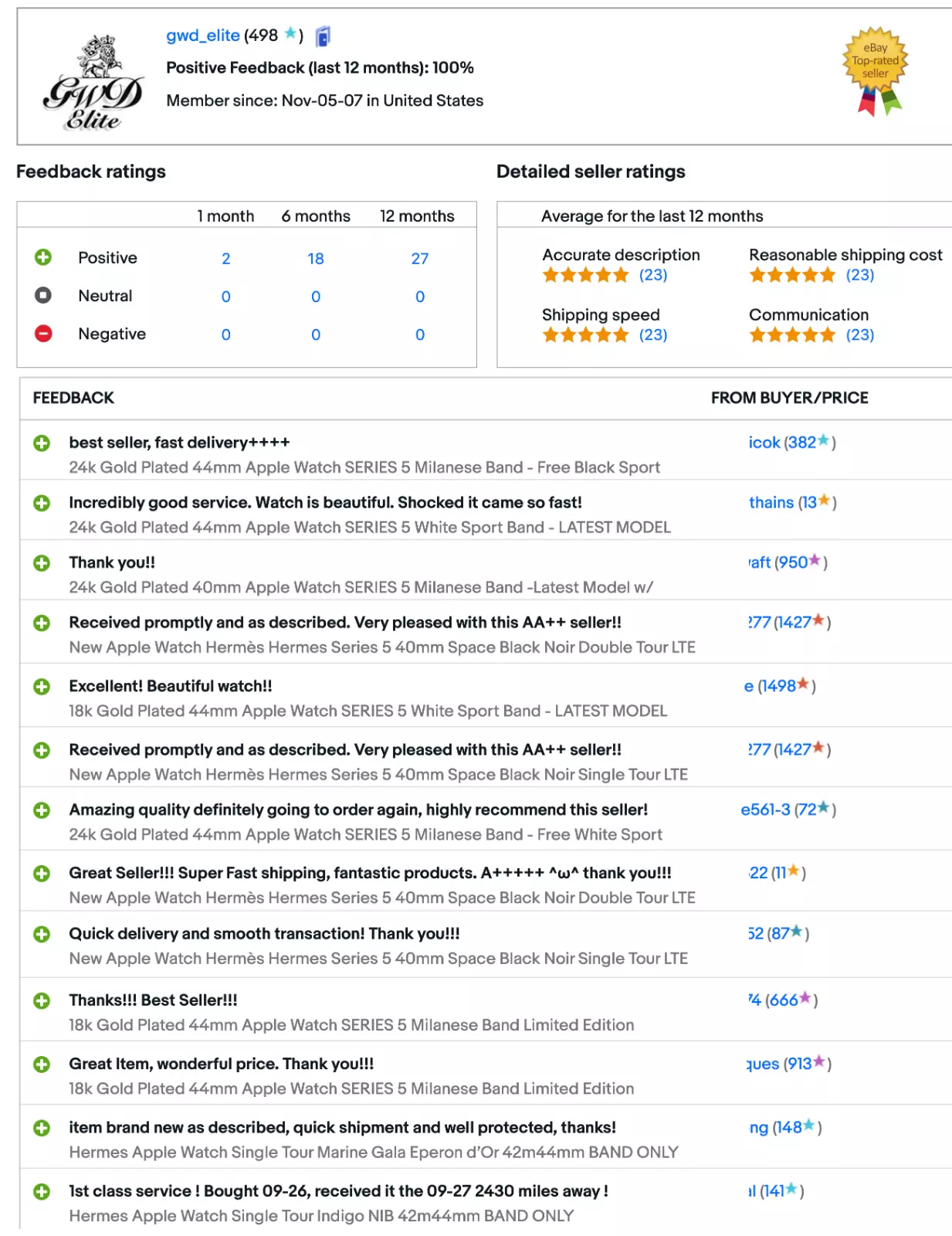
Task: Open the buyer link with 11 feedback score
Action: [x=759, y=873]
